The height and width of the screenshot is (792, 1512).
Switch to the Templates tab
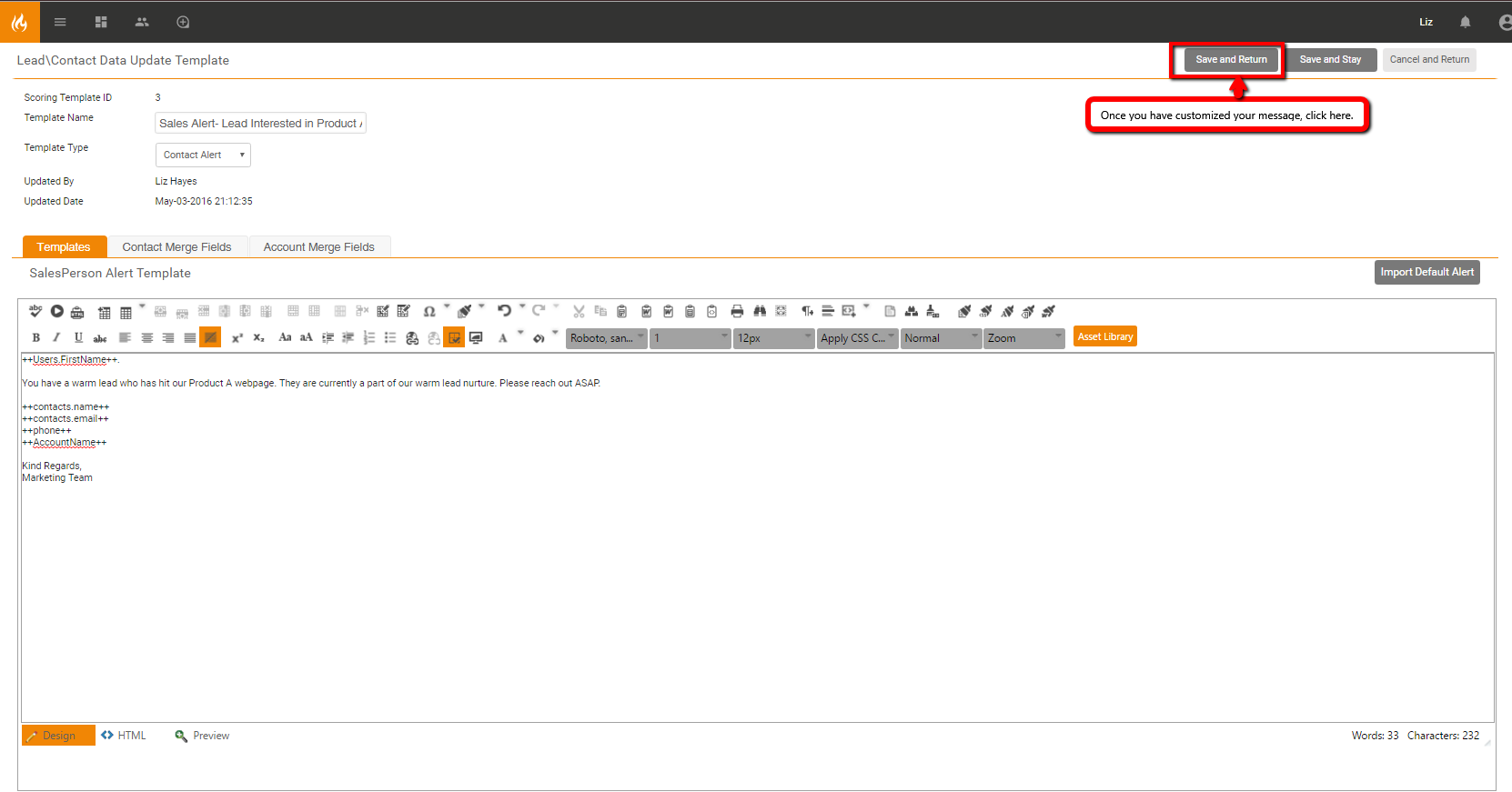click(64, 246)
